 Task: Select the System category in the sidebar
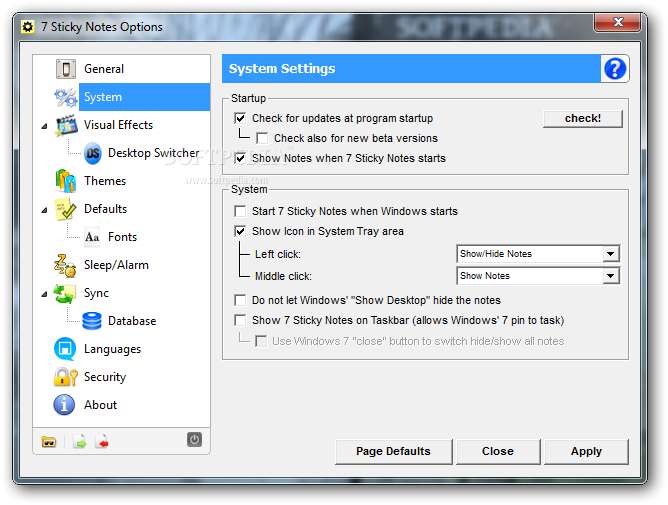[x=145, y=97]
